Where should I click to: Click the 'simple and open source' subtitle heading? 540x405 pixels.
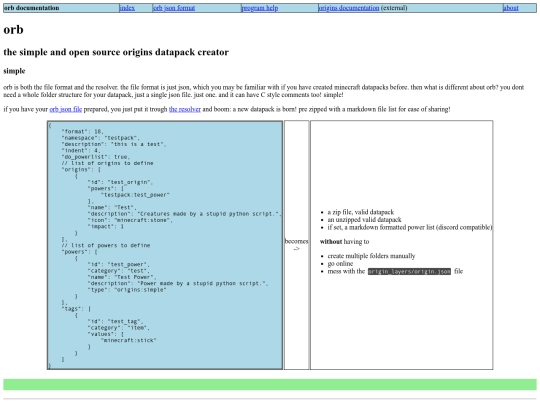pos(116,52)
